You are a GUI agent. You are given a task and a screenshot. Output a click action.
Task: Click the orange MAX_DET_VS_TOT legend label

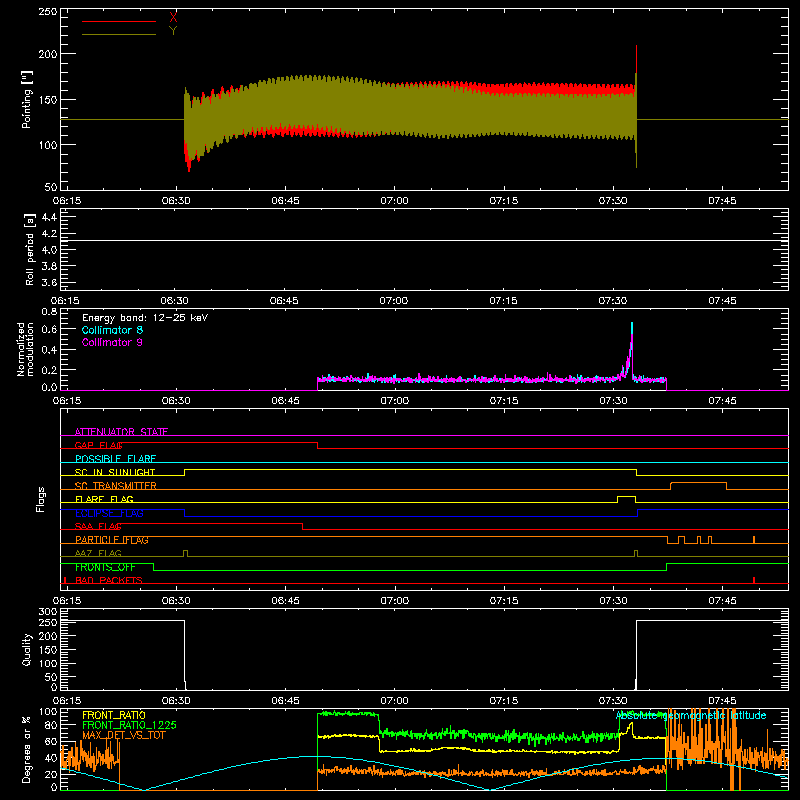[x=124, y=735]
